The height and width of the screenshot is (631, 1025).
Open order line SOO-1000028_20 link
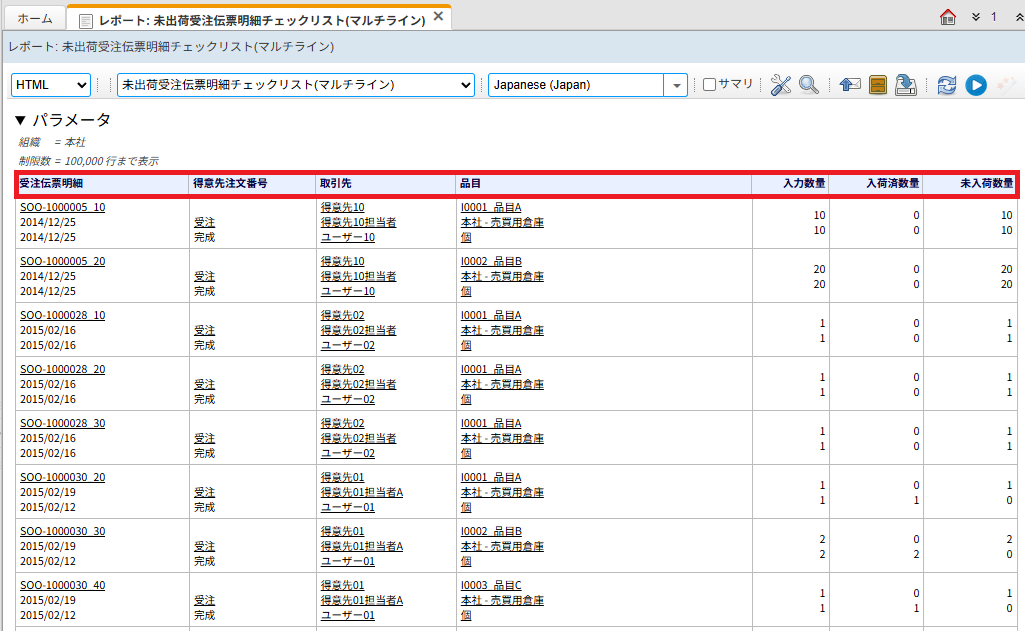63,369
